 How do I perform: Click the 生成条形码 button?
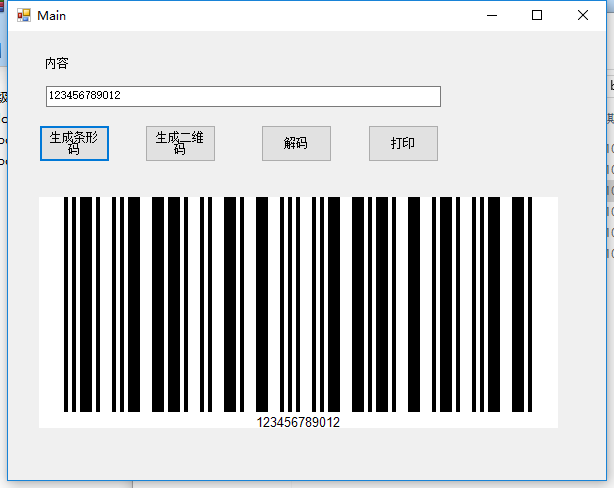[74, 143]
